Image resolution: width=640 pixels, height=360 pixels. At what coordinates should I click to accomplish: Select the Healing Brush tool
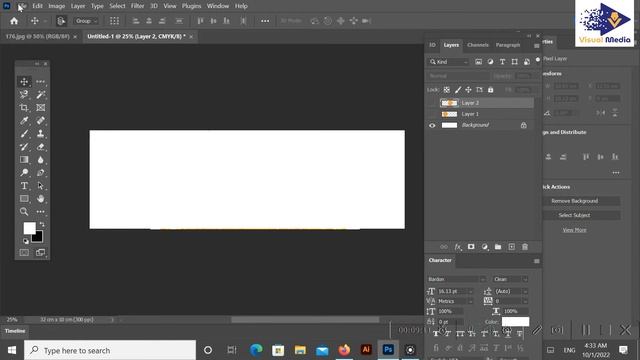(x=40, y=121)
